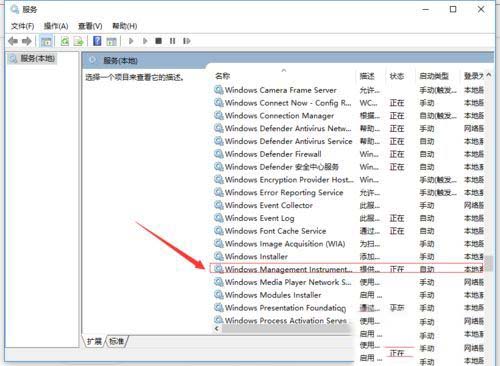Click the Restart Service toolbar icon

click(187, 41)
